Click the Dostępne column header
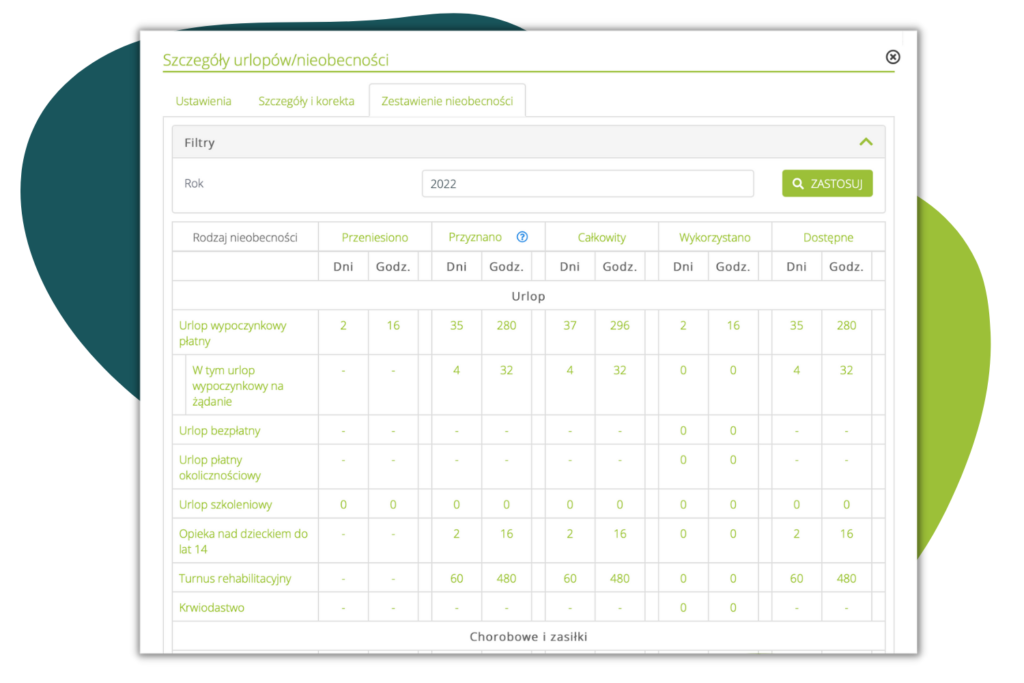This screenshot has width=1024, height=683. (827, 237)
